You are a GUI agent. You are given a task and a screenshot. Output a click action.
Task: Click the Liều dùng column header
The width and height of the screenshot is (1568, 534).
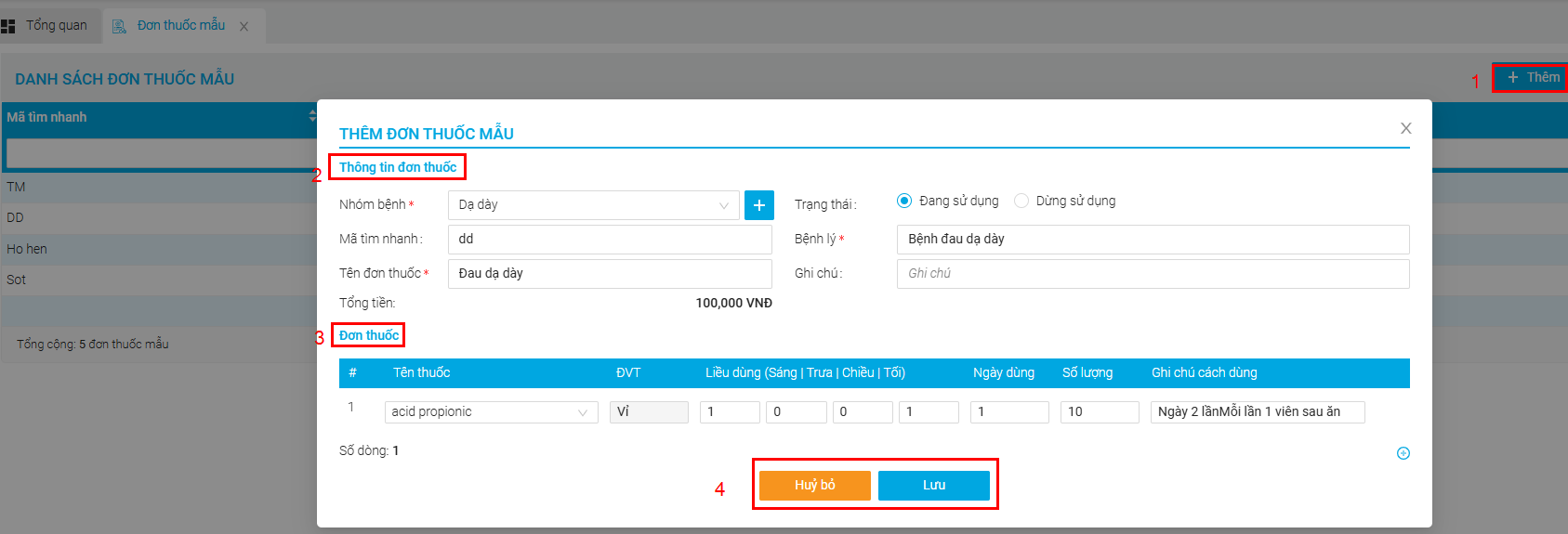pyautogui.click(x=805, y=372)
